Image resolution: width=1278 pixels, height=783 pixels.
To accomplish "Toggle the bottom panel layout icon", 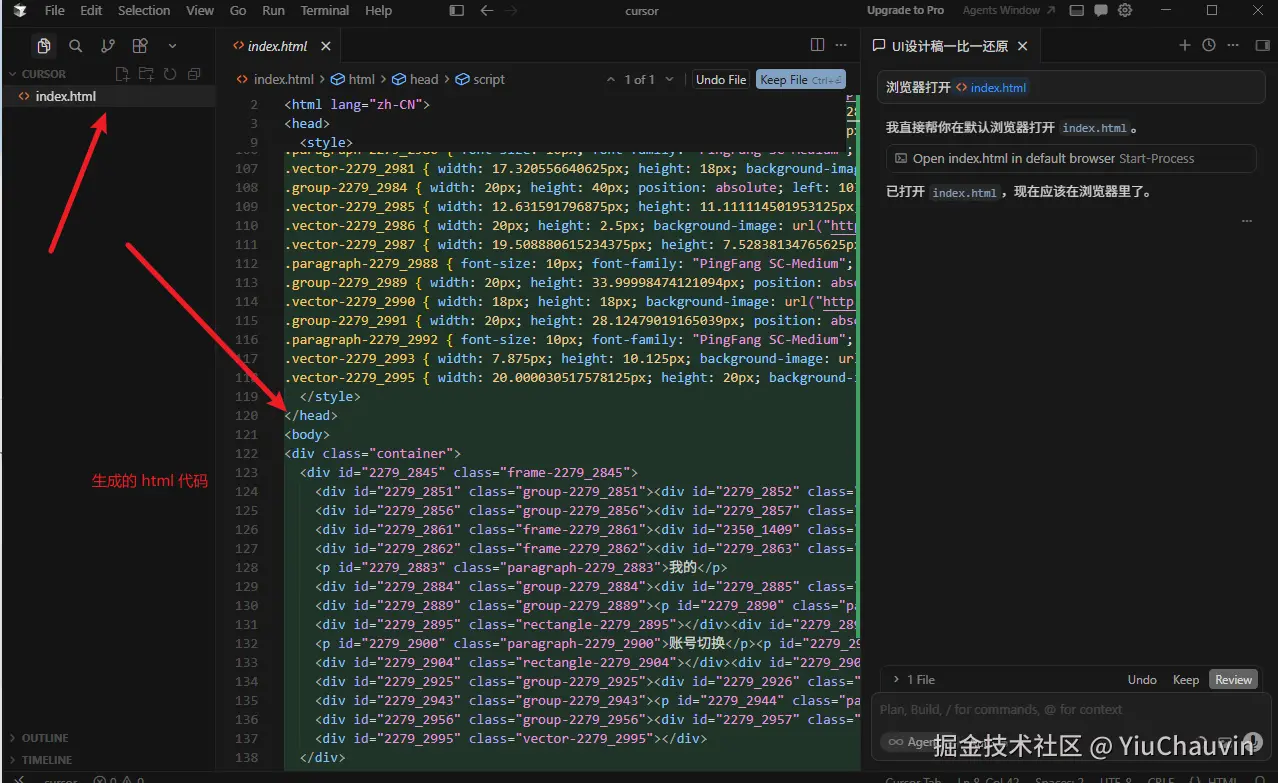I will [1077, 11].
